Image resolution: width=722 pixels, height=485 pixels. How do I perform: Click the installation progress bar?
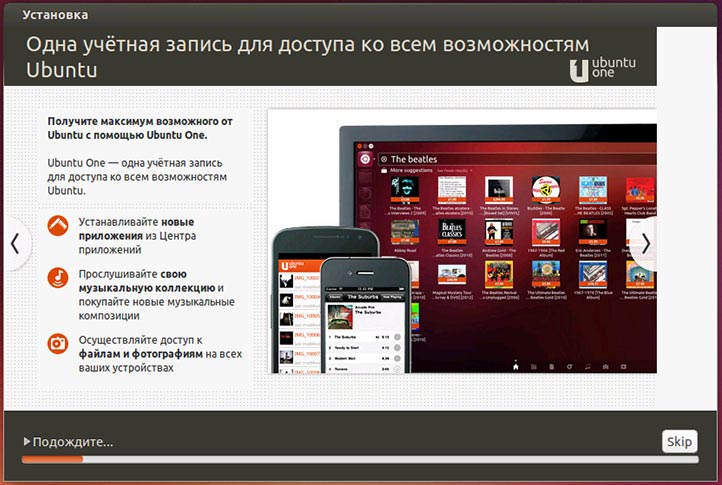coord(360,459)
